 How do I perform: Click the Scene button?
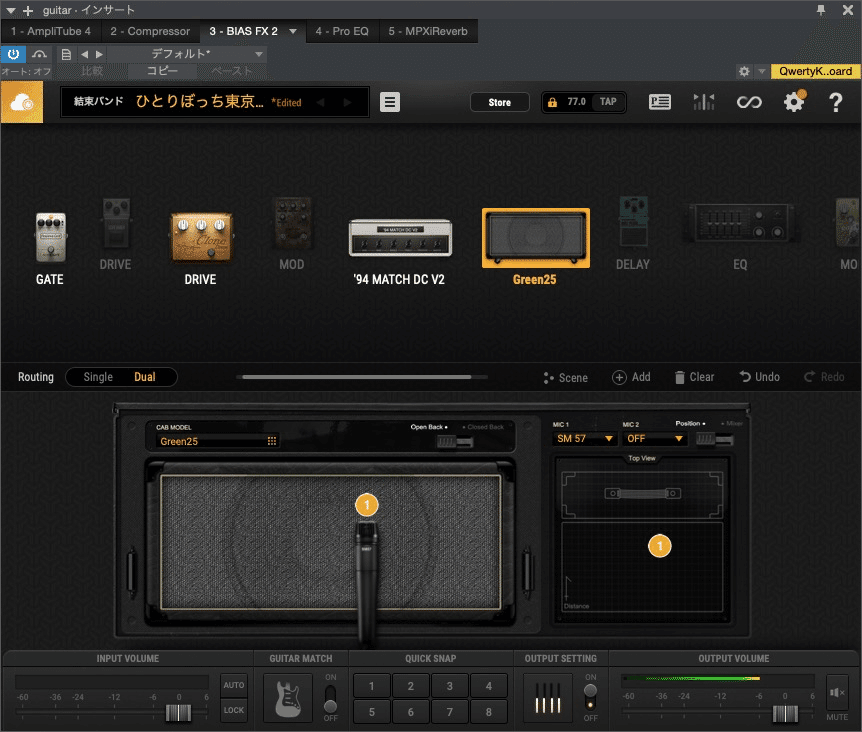[566, 378]
